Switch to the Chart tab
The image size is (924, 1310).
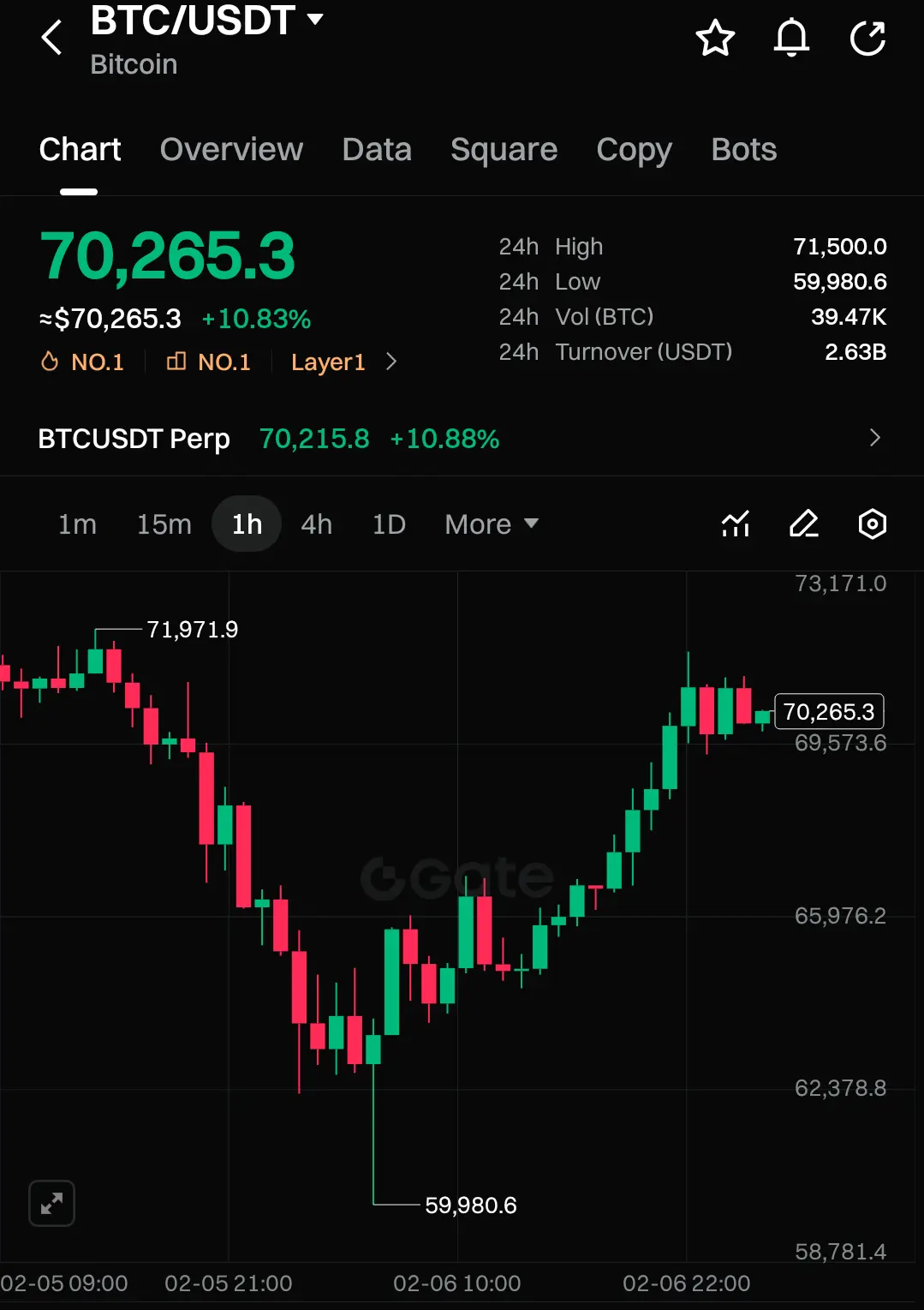pyautogui.click(x=80, y=150)
